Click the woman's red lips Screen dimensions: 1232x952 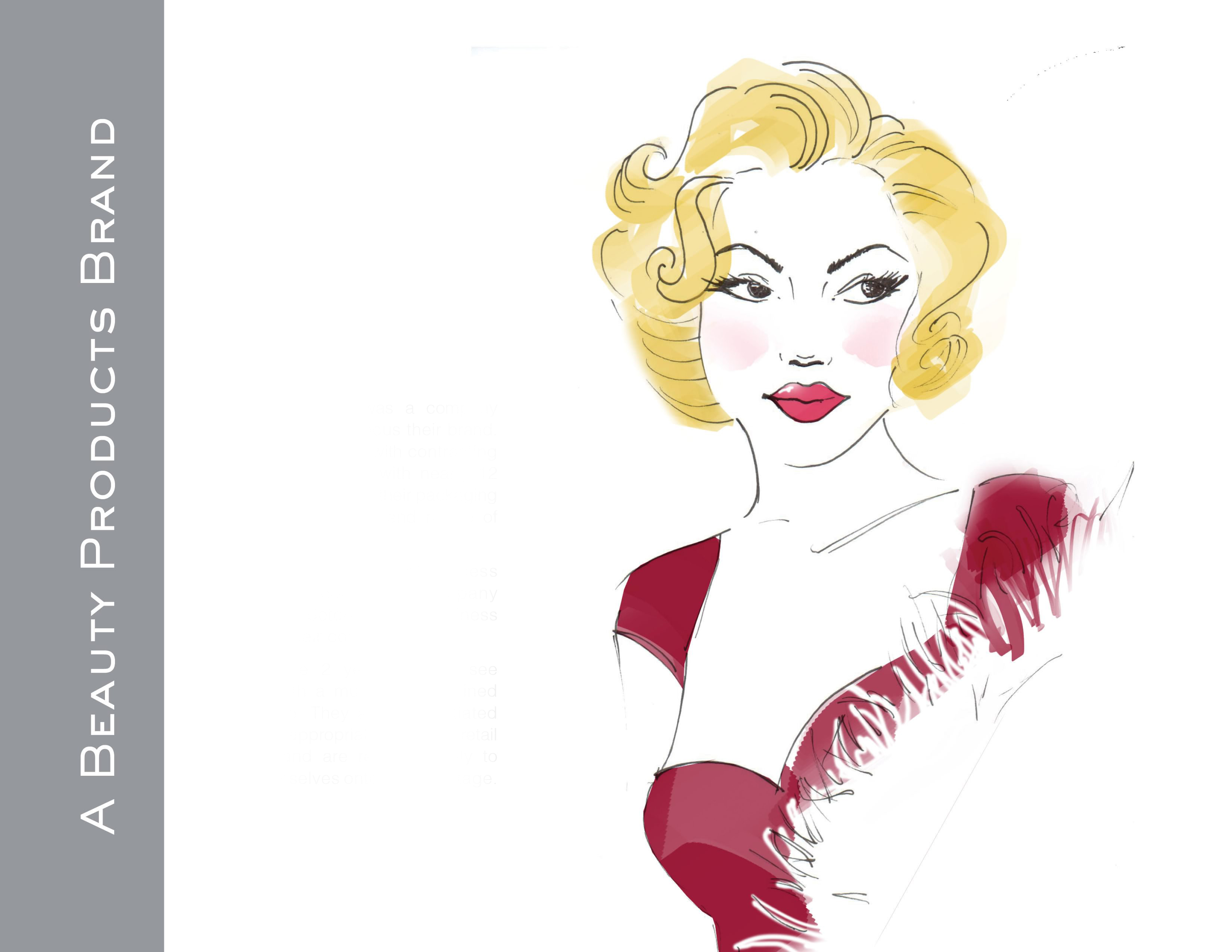tap(806, 401)
